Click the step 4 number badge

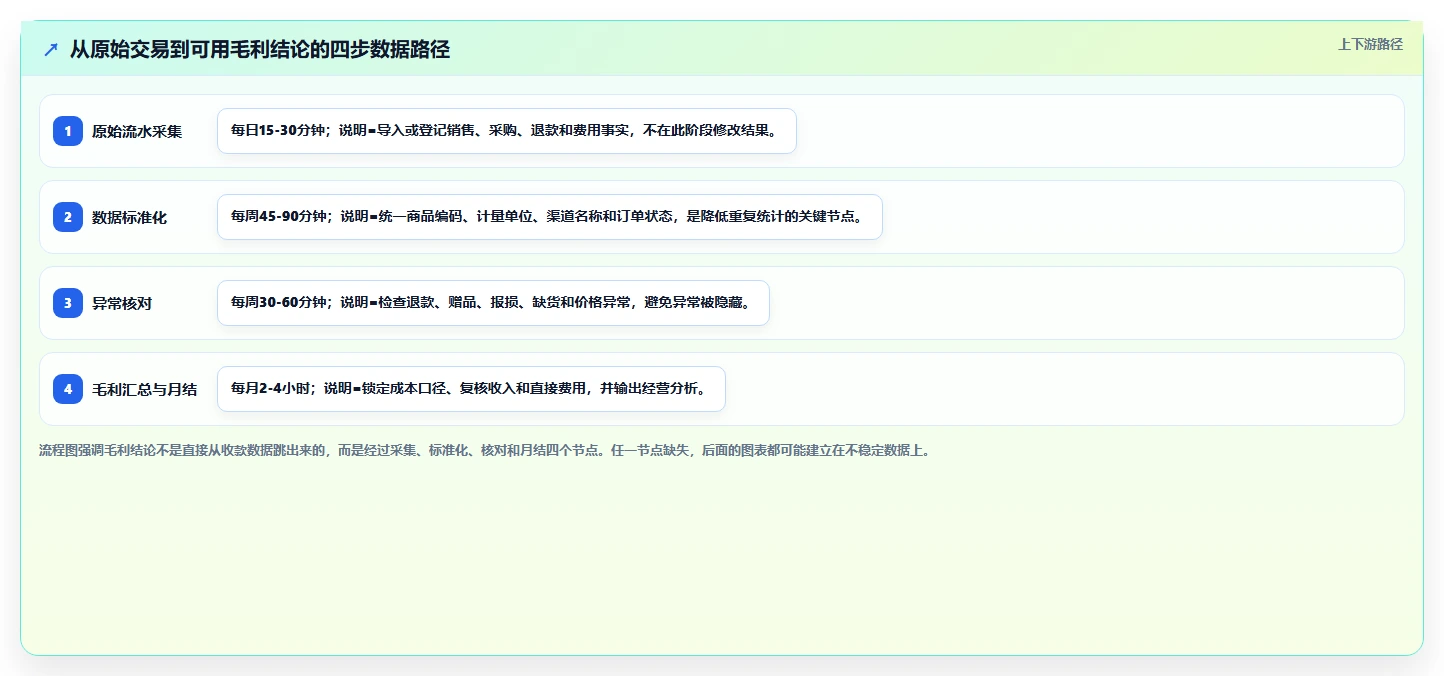click(x=68, y=389)
